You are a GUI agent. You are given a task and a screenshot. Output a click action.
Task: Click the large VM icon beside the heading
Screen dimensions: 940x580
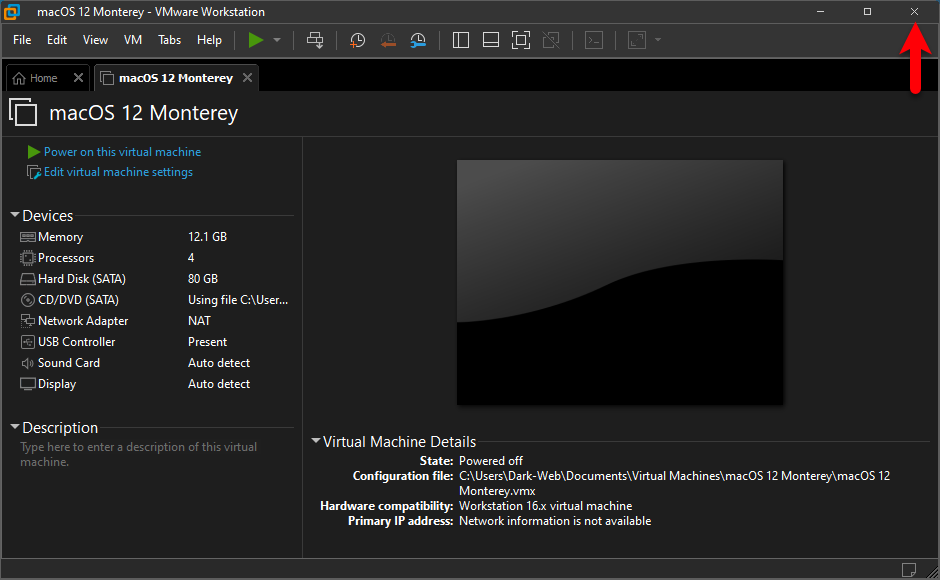point(23,112)
